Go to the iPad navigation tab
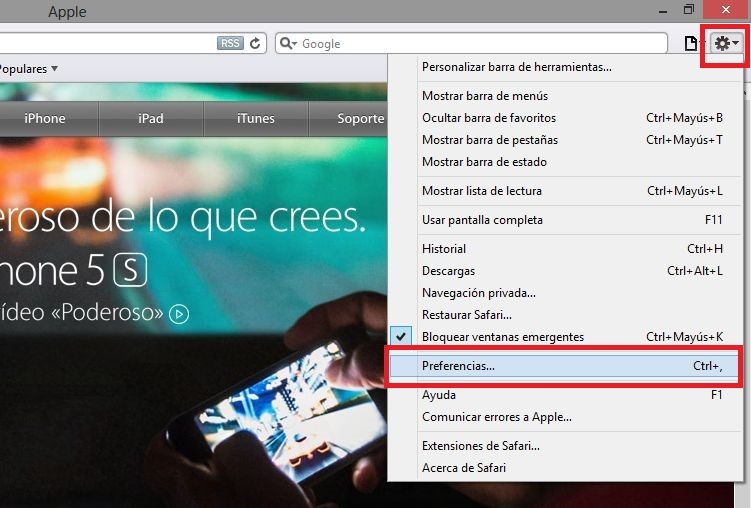 click(151, 118)
